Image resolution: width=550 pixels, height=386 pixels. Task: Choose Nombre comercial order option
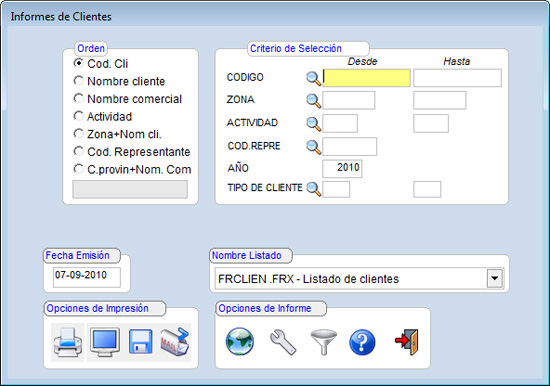coord(128,99)
